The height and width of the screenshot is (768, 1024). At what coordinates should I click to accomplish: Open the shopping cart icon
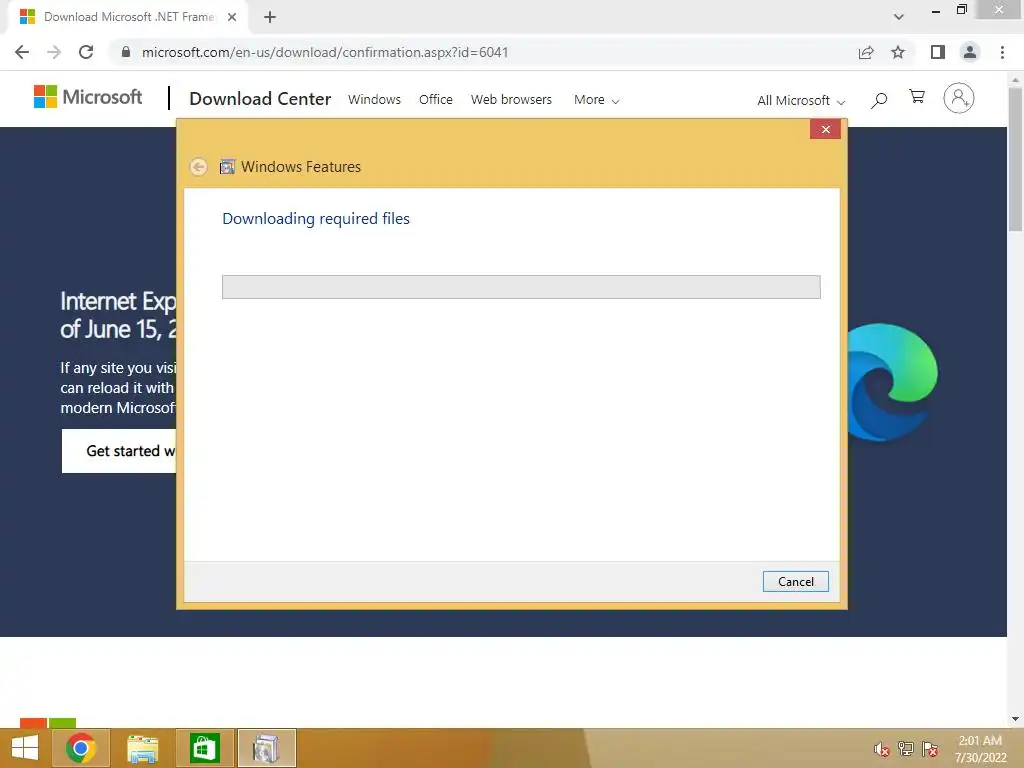[x=917, y=97]
